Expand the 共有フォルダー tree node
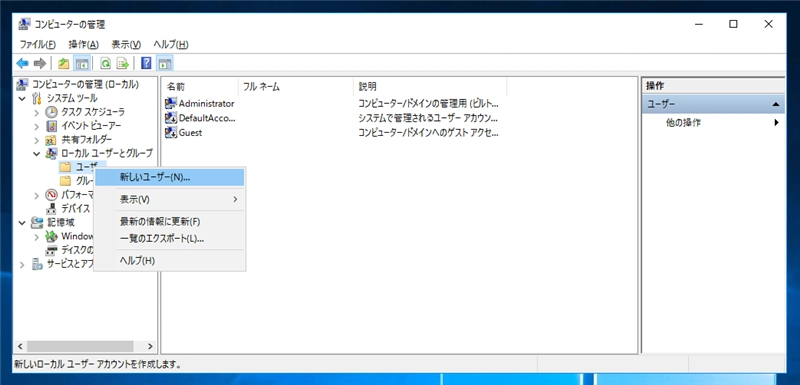The height and width of the screenshot is (385, 800). pyautogui.click(x=37, y=139)
